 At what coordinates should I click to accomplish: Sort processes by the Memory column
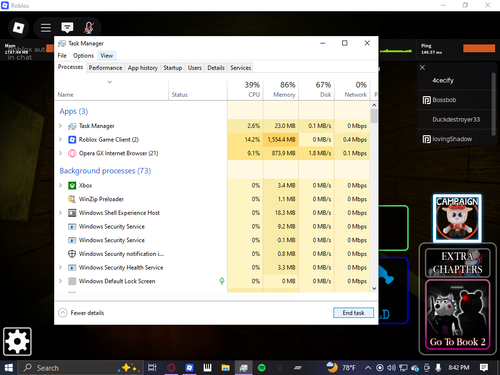pyautogui.click(x=281, y=89)
